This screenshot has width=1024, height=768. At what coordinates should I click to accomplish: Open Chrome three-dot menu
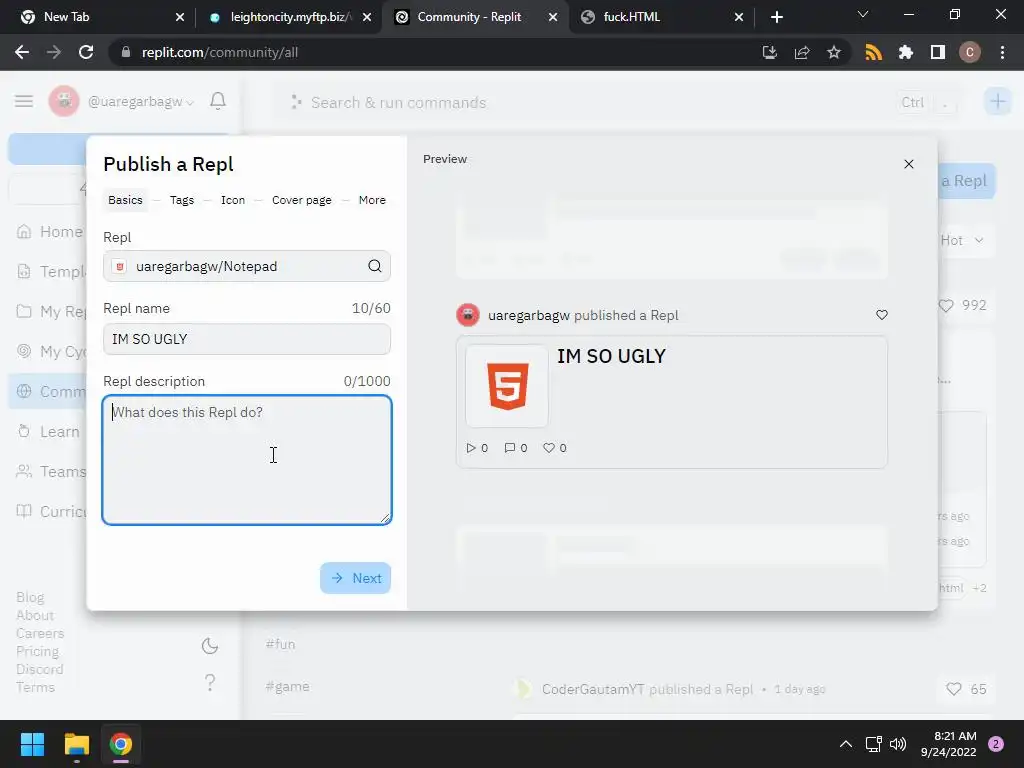[x=1002, y=52]
